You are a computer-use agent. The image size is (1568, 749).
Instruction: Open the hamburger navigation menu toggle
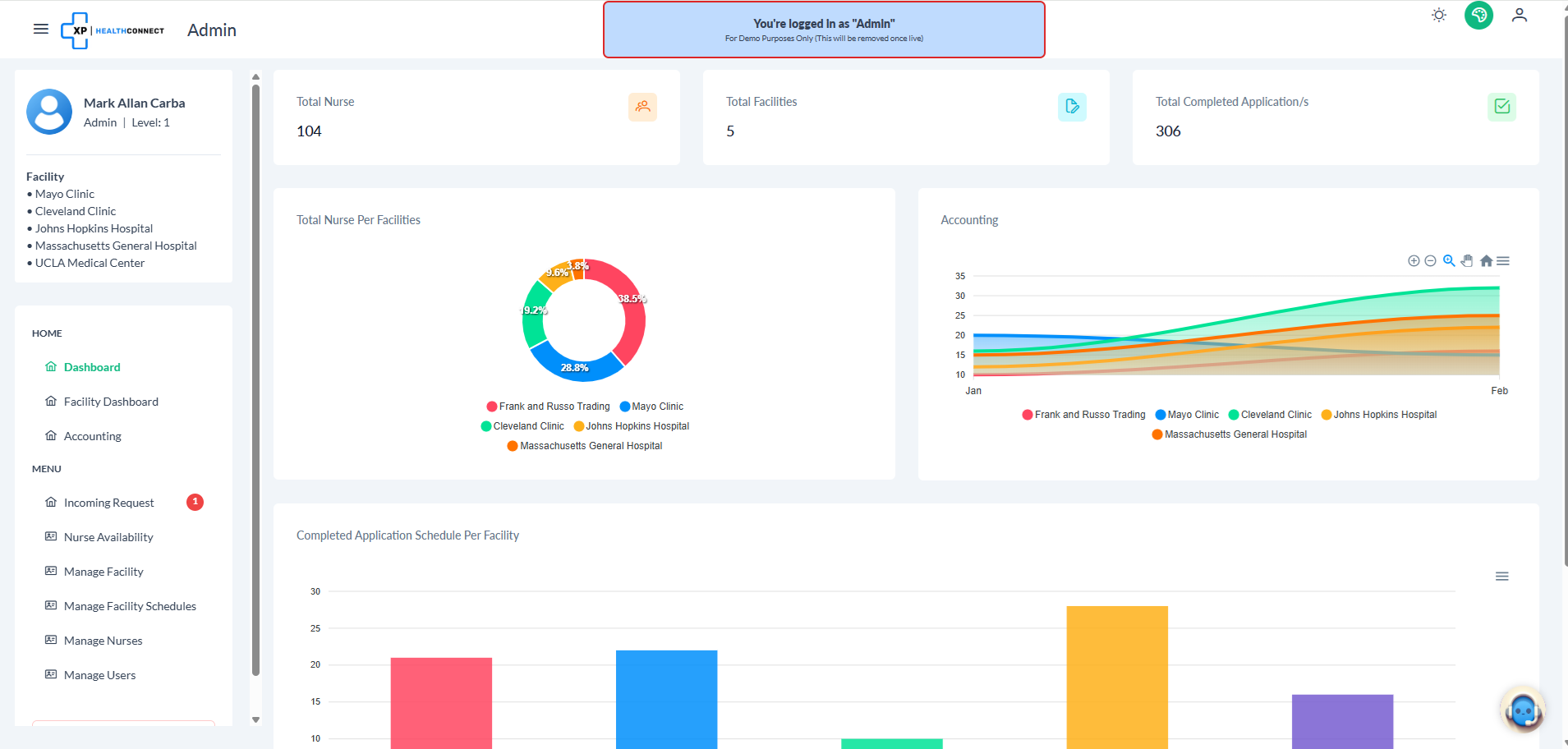[x=40, y=29]
